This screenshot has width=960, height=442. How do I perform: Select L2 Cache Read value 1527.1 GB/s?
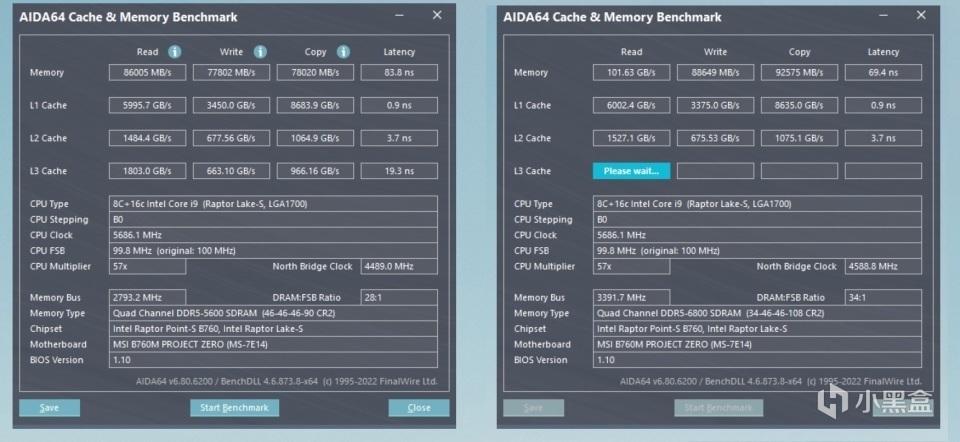point(631,138)
